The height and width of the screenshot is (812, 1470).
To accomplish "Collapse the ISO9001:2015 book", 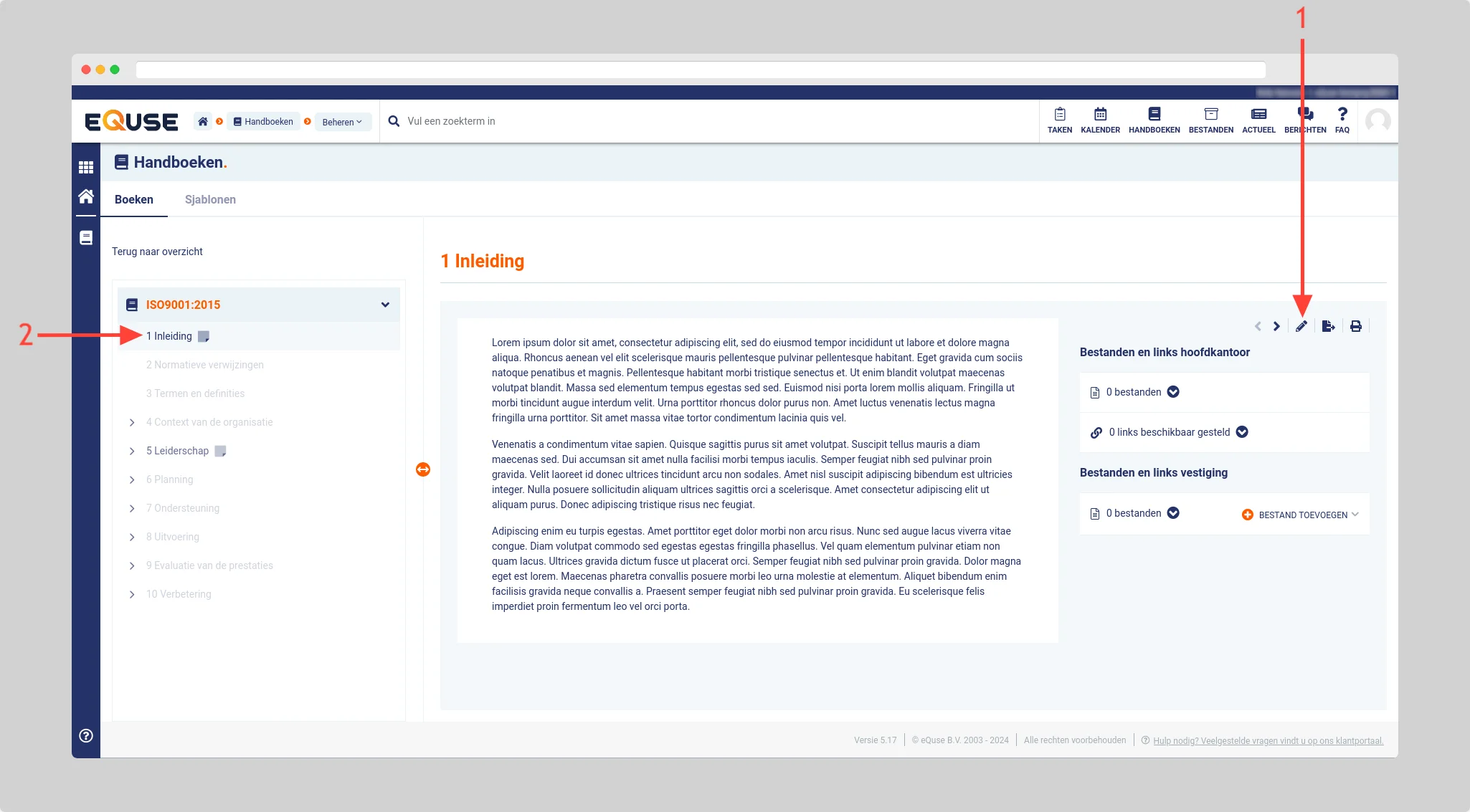I will 385,305.
